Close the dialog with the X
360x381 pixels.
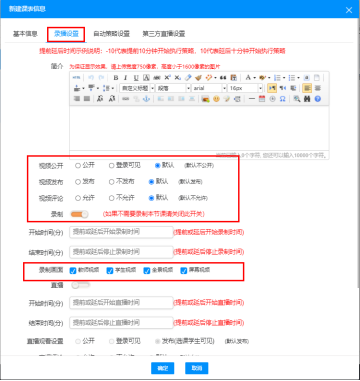[x=349, y=10]
